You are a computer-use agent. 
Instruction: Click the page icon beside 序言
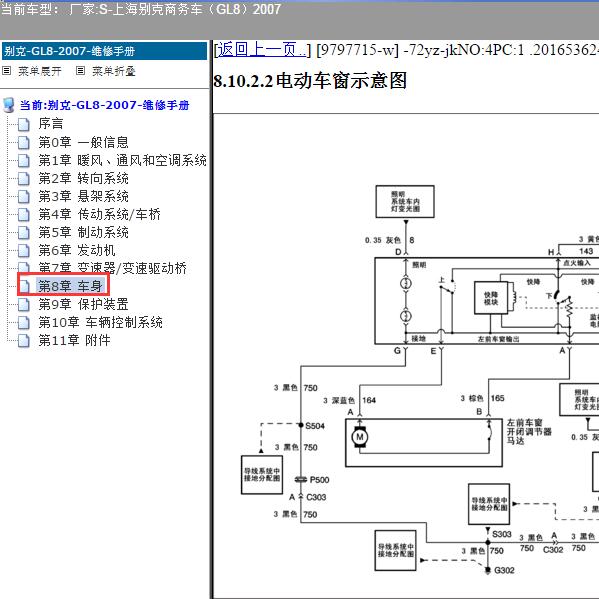pos(24,124)
